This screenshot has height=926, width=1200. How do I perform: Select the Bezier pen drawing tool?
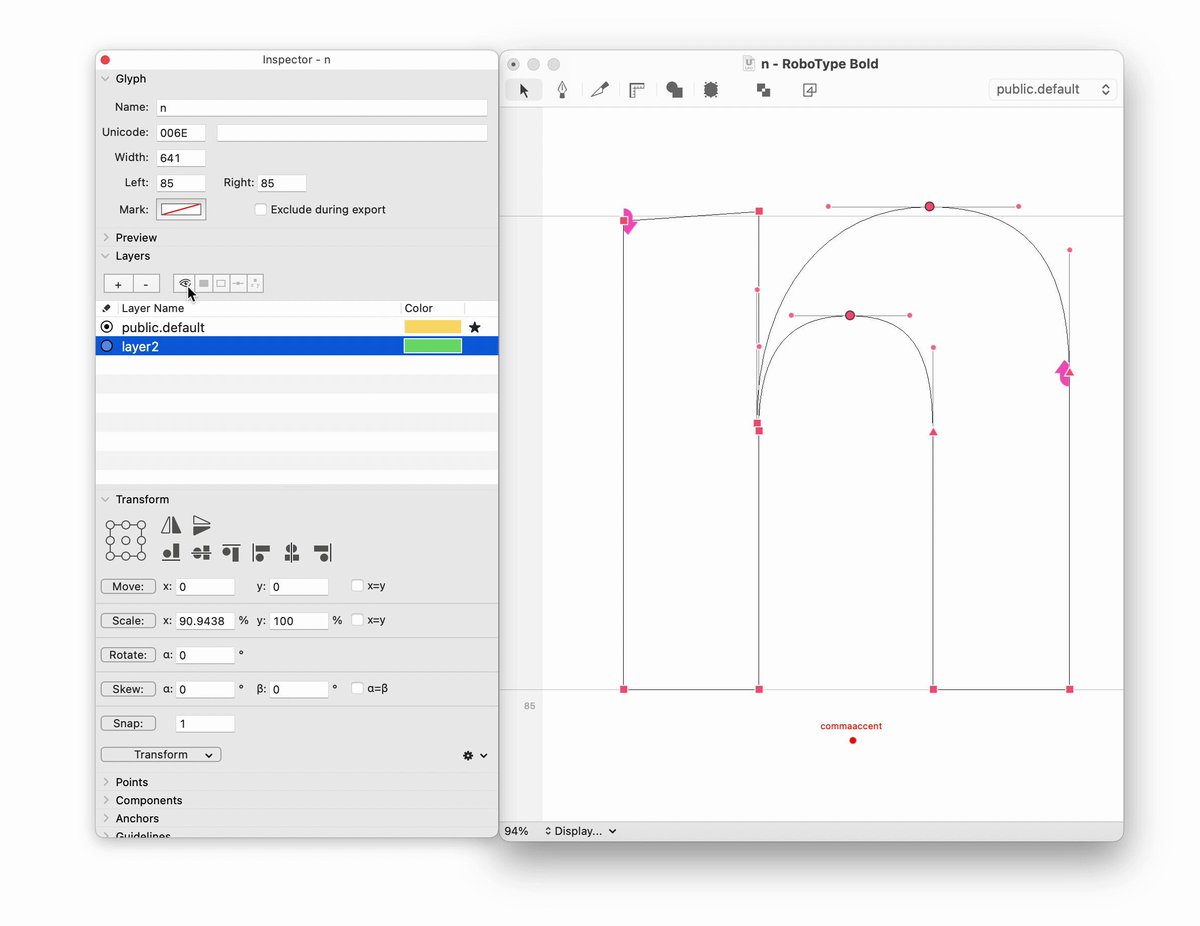(x=562, y=90)
